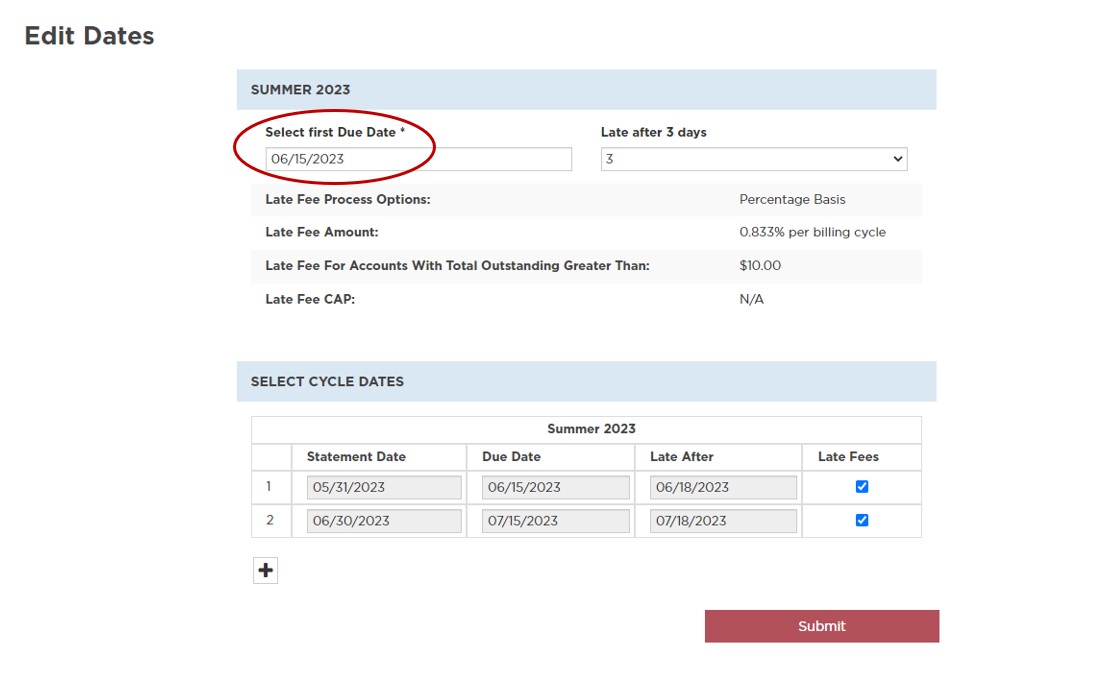Viewport: 1093px width, 694px height.
Task: Click the SELECT CYCLE DATES section header
Action: (x=327, y=382)
